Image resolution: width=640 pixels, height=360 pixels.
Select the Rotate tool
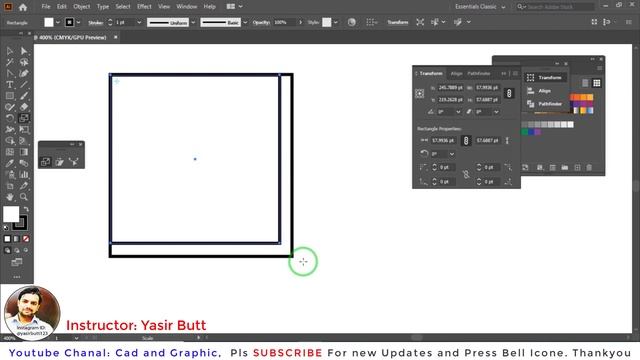(9, 118)
